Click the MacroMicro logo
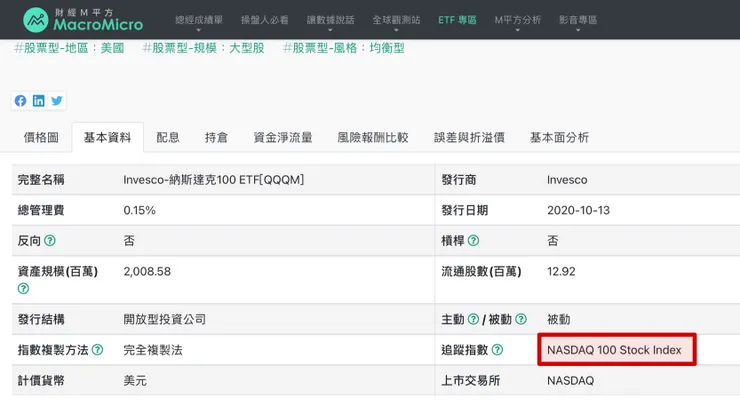Viewport: 740px width, 407px height. [83, 20]
